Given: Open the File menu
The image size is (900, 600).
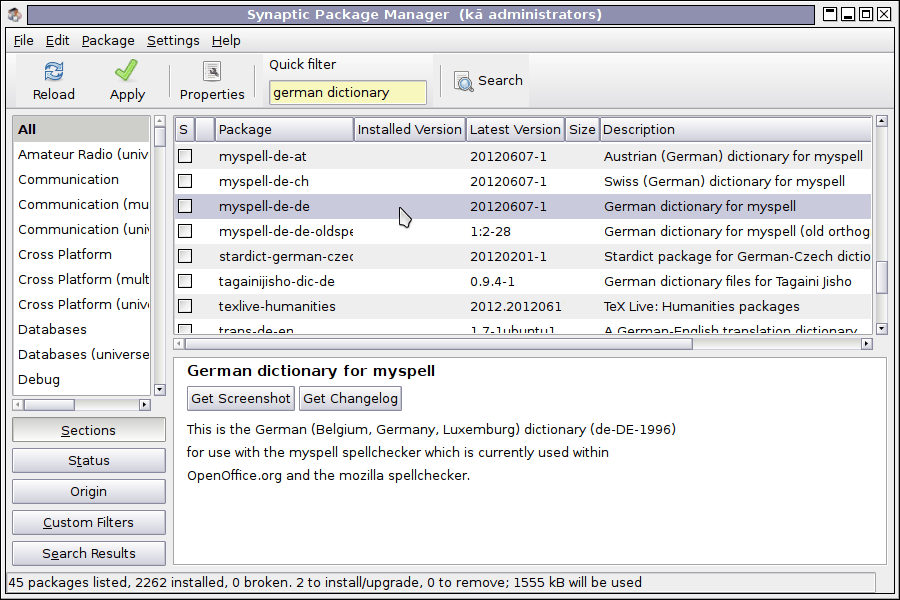Looking at the screenshot, I should (24, 41).
